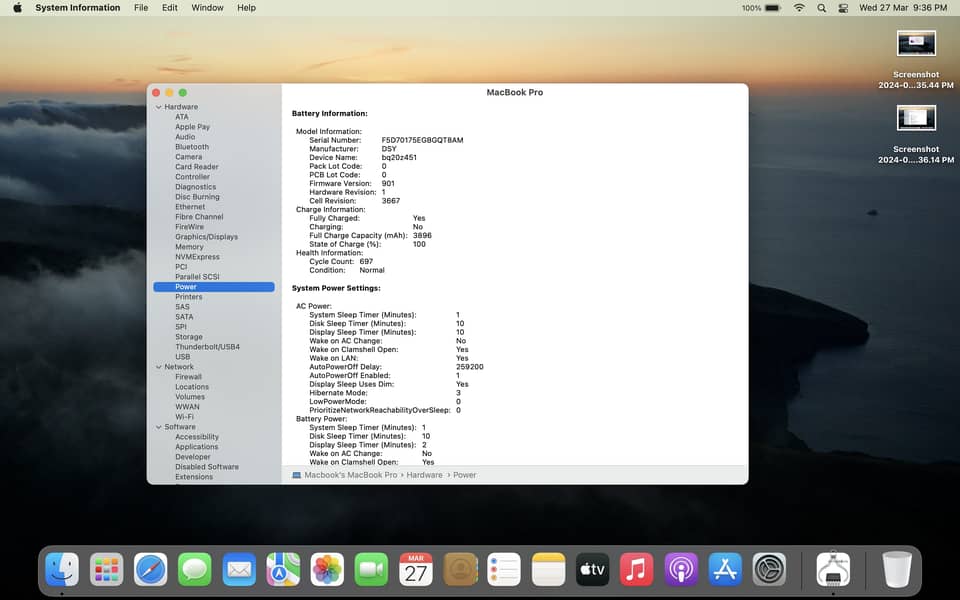Click the Spotlight search magnifier icon
The width and height of the screenshot is (960, 600).
(x=822, y=8)
